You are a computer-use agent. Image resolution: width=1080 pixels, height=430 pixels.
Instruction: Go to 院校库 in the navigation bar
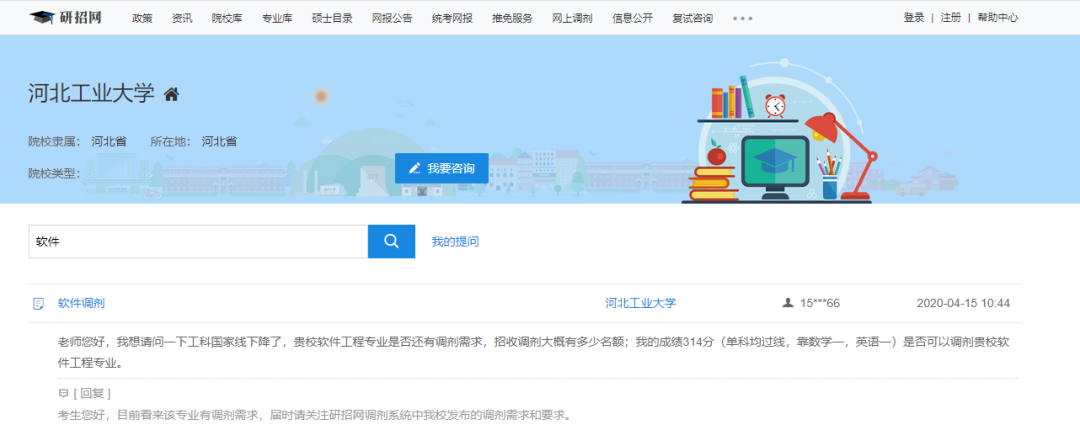(227, 18)
